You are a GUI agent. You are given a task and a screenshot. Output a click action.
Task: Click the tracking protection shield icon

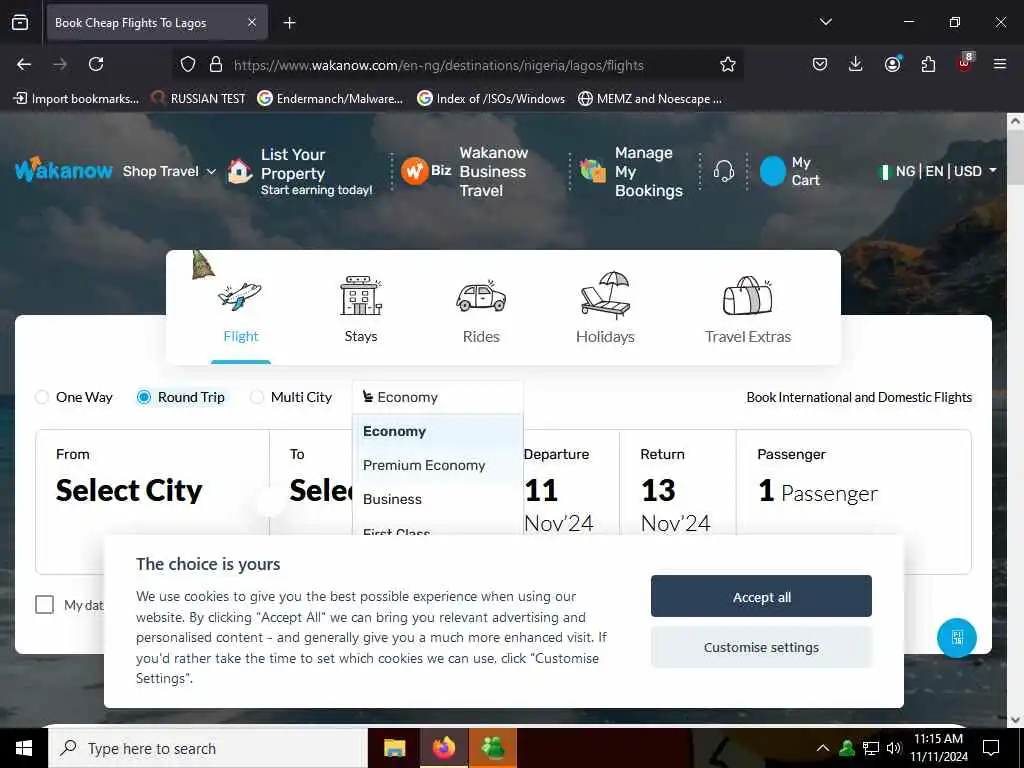tap(188, 64)
